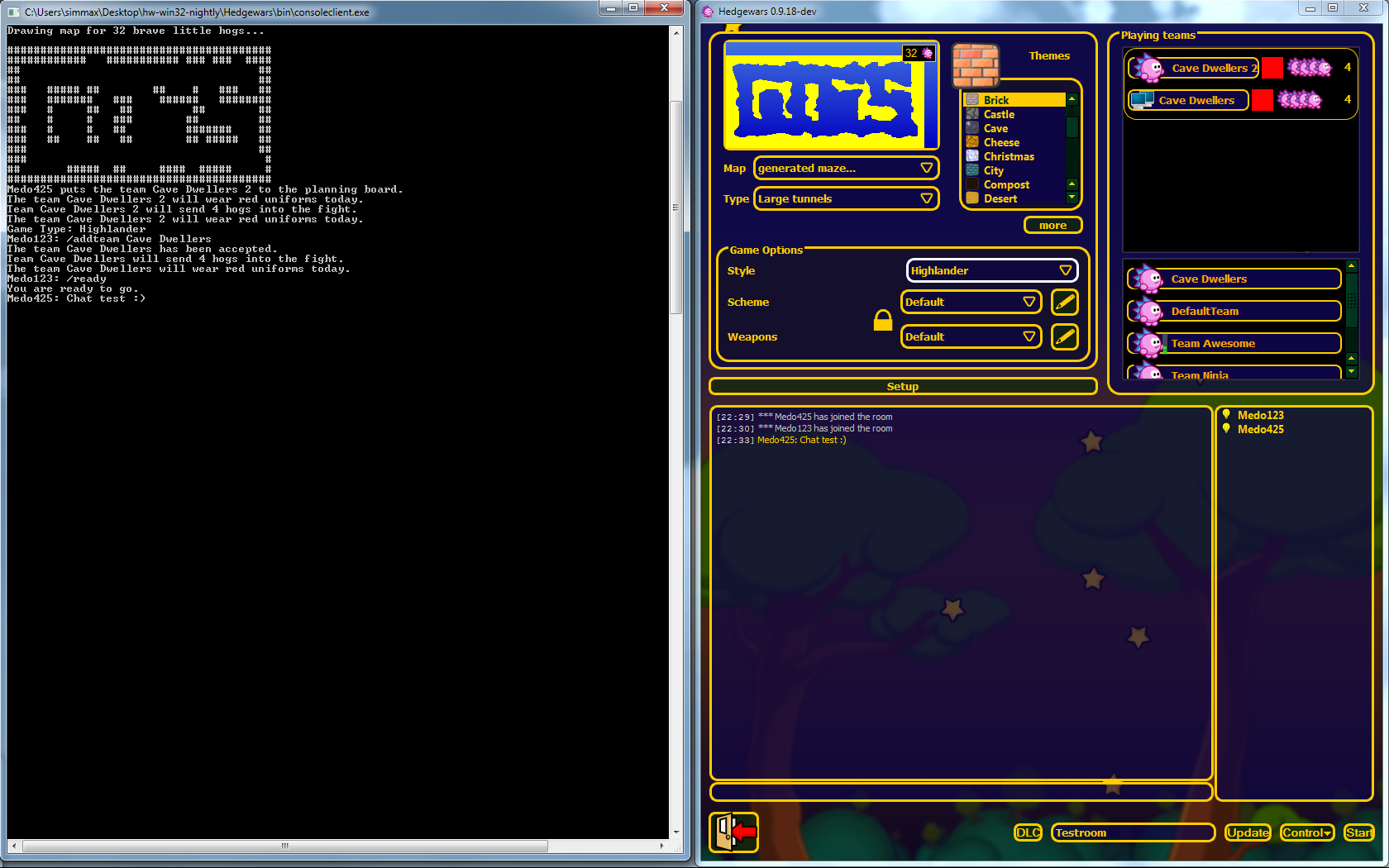Add Team Ninja to the game
The height and width of the screenshot is (868, 1389).
point(1234,373)
